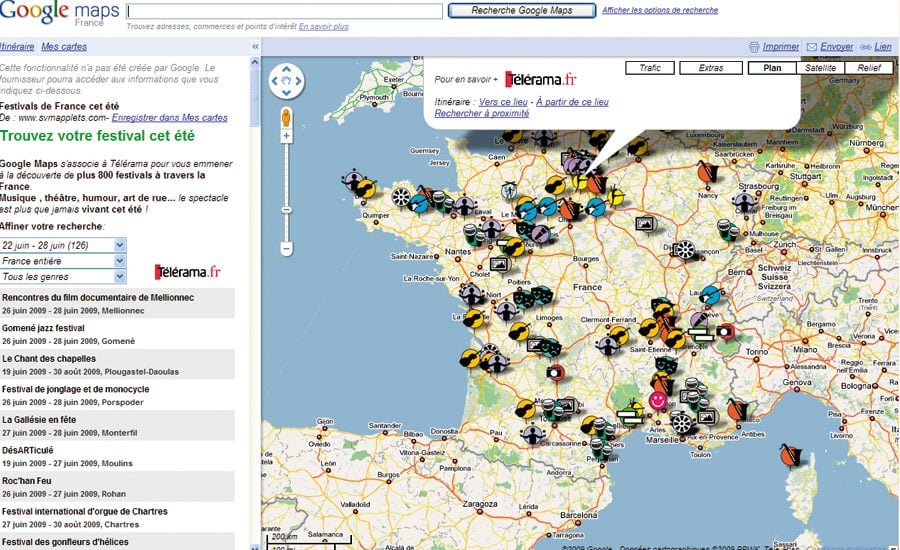Pan the map down with the arrow
The height and width of the screenshot is (550, 900).
(286, 92)
